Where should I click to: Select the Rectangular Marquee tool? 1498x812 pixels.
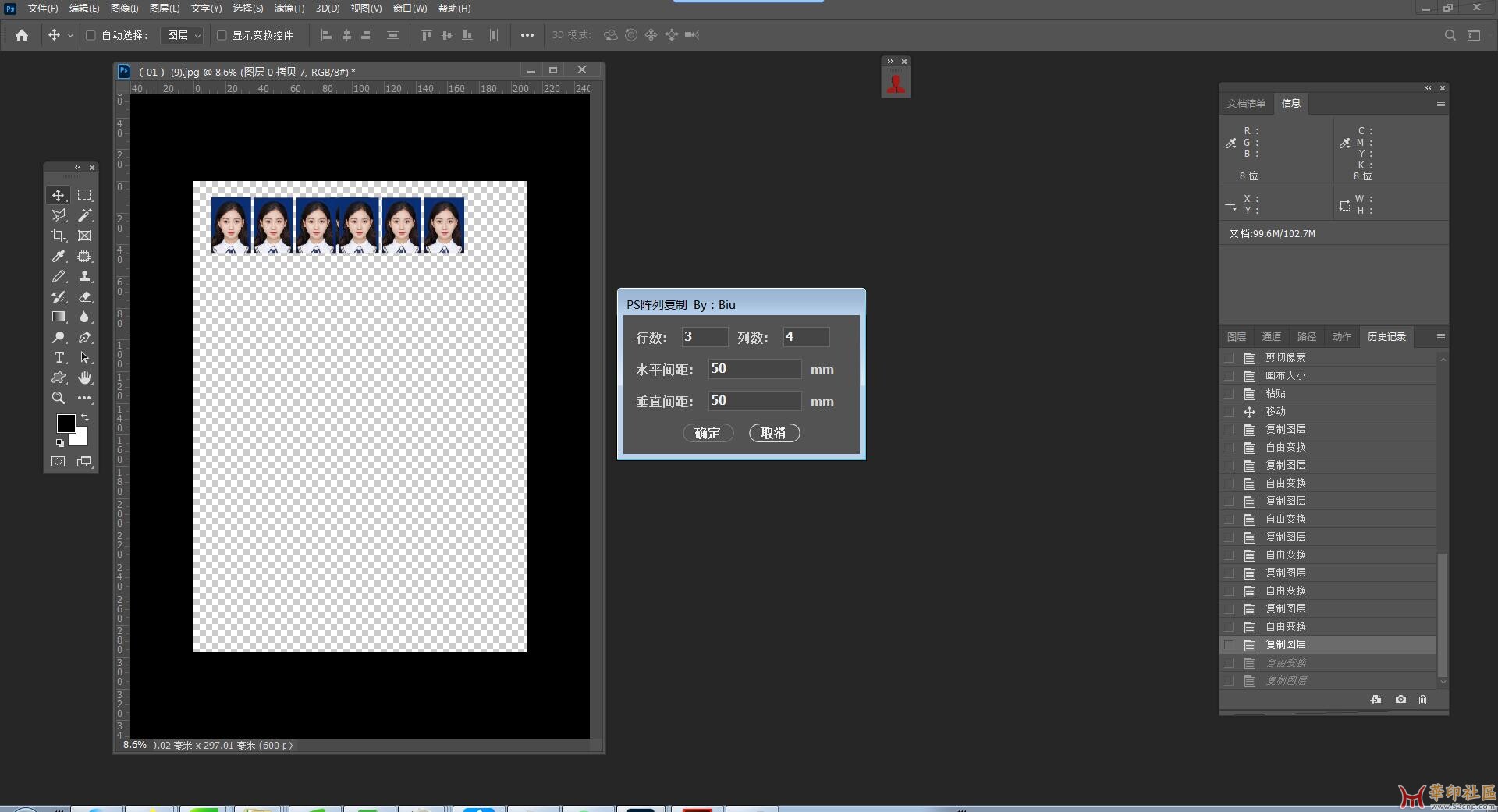pos(84,195)
